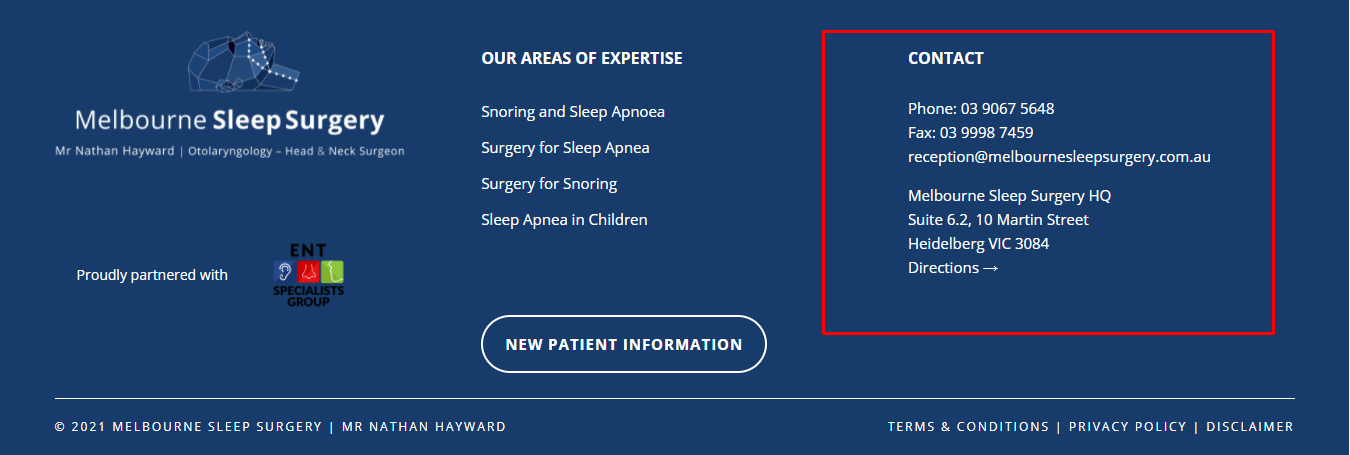View the Terms & Conditions page

[968, 427]
